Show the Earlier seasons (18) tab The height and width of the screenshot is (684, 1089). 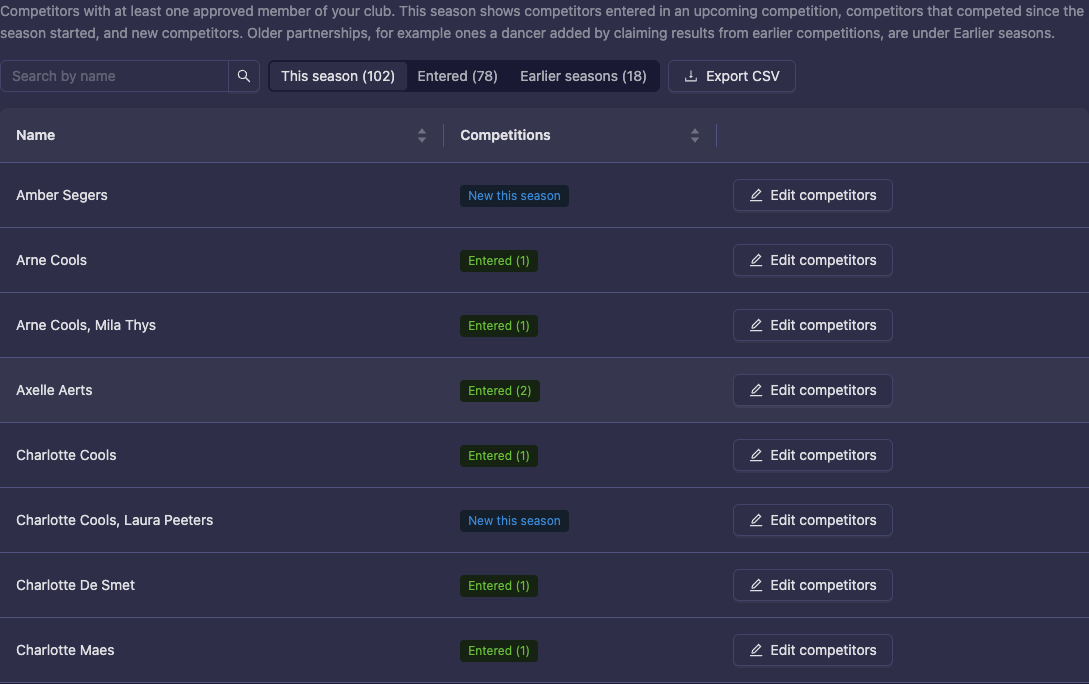coord(583,76)
